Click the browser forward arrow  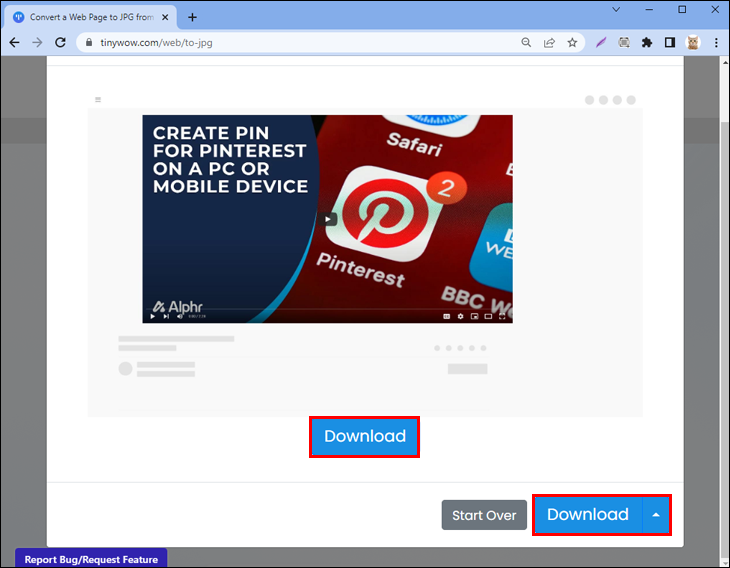point(37,43)
